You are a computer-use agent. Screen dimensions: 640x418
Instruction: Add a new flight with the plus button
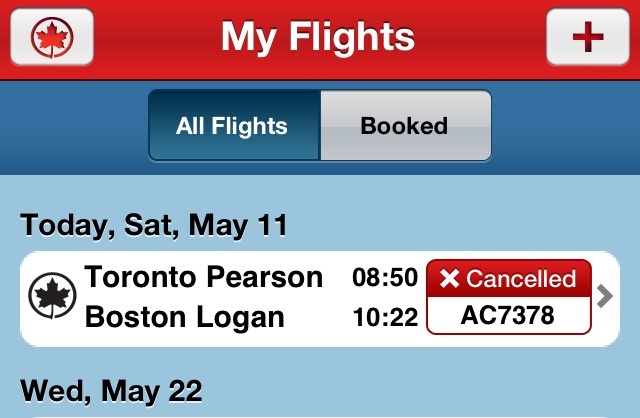pyautogui.click(x=588, y=37)
